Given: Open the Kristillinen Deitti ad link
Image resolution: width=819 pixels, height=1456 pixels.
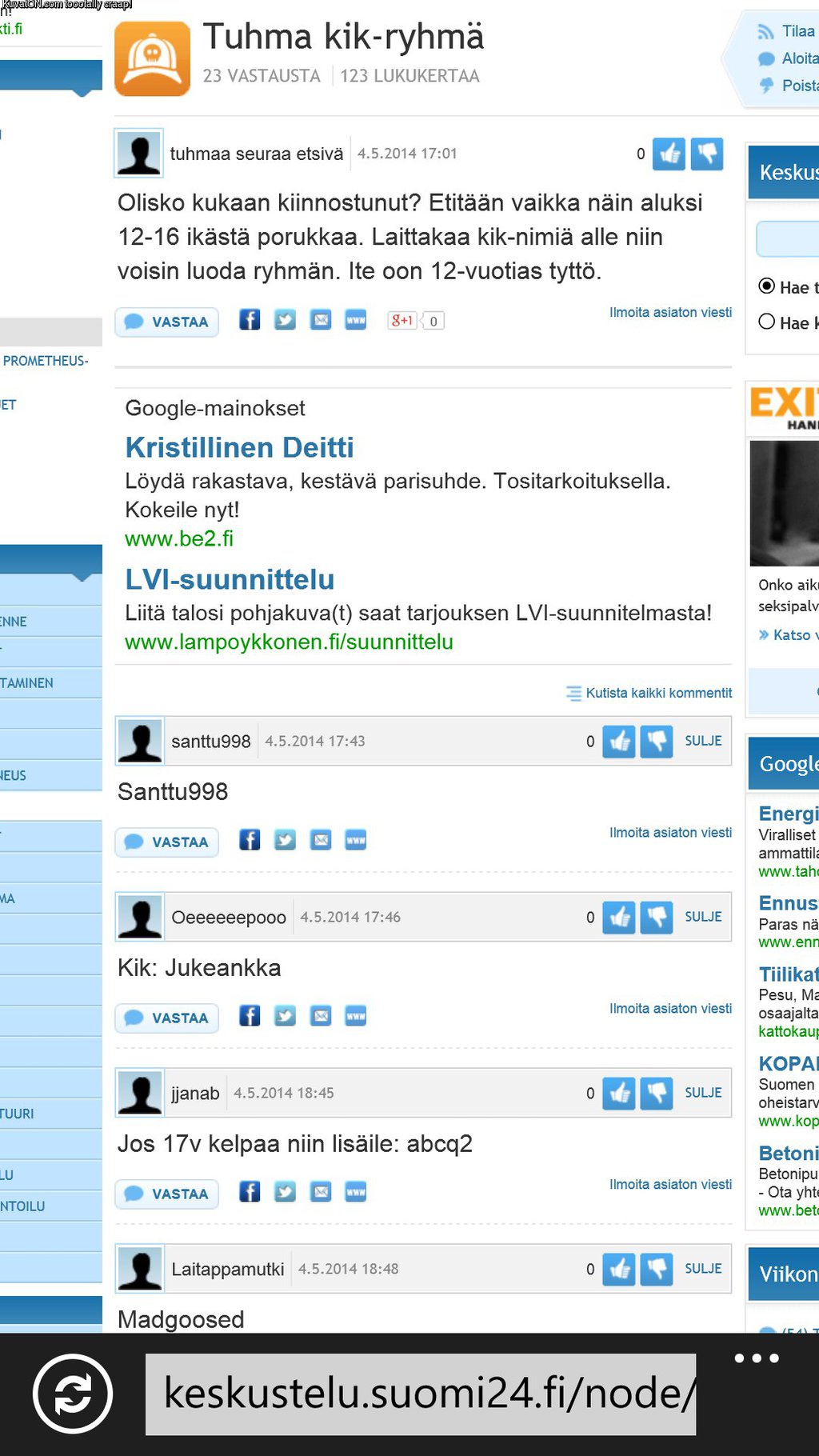Looking at the screenshot, I should click(239, 447).
